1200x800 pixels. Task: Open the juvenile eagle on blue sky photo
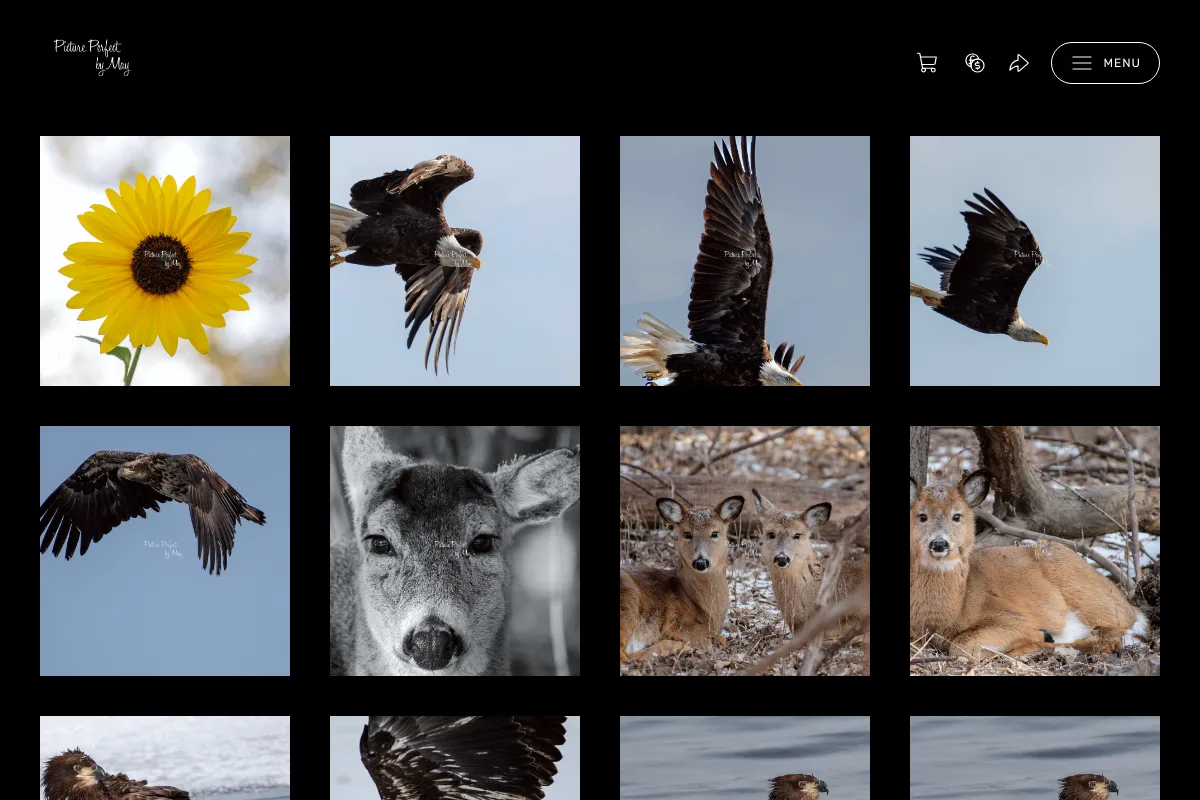(x=165, y=551)
